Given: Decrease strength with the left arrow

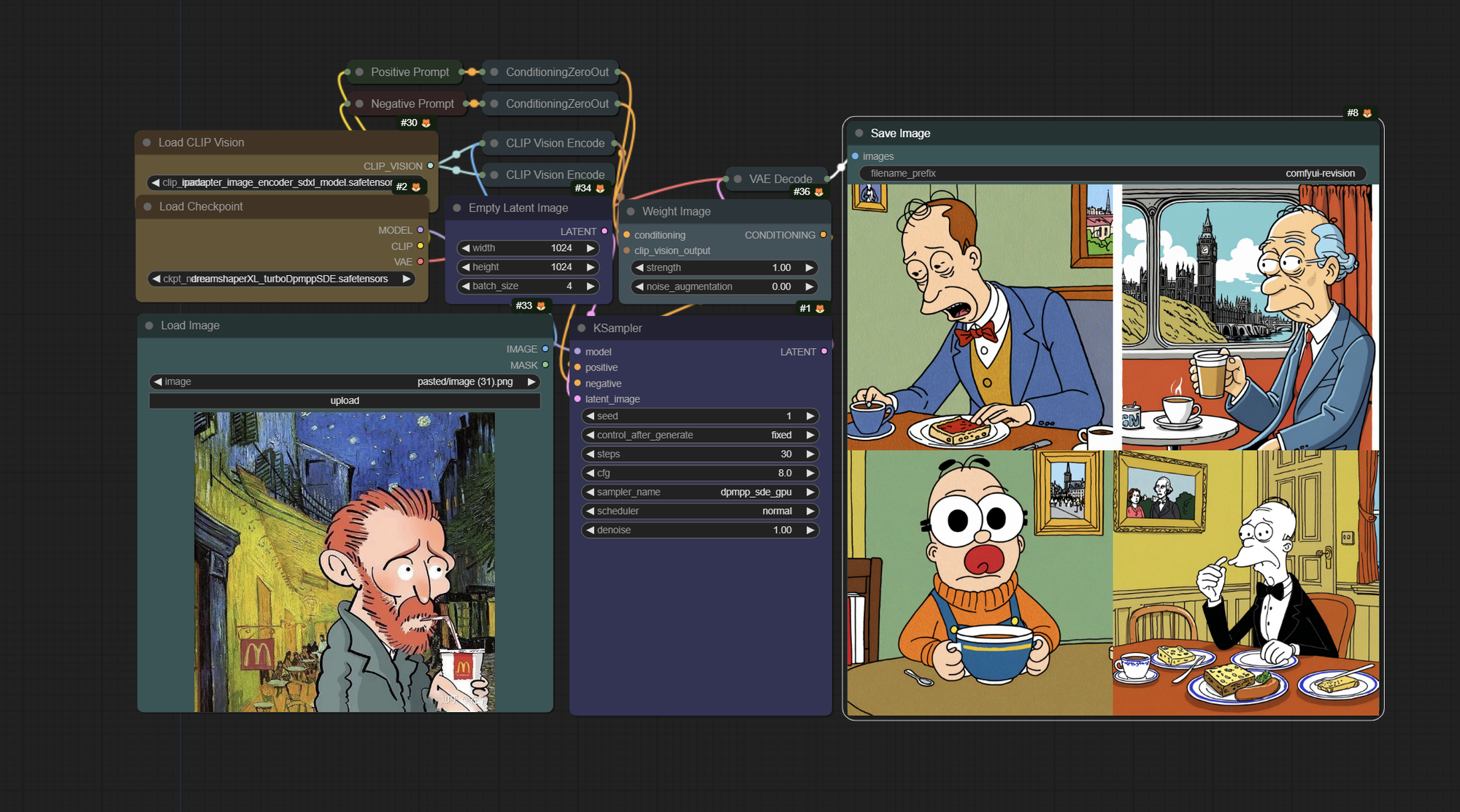Looking at the screenshot, I should (639, 268).
